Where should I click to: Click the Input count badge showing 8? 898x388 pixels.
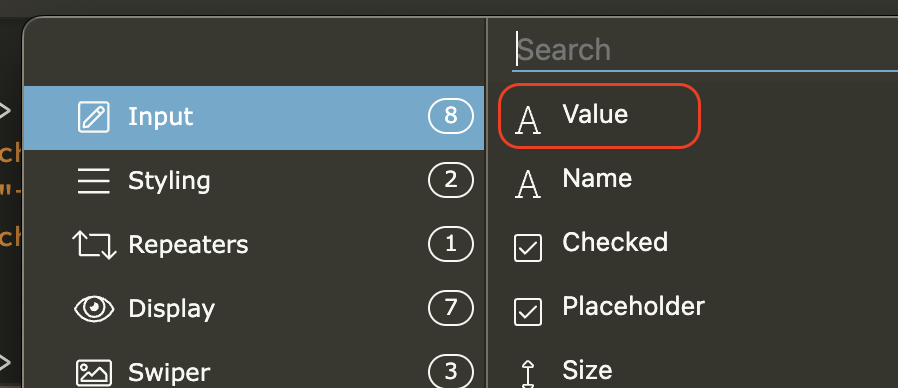(x=451, y=116)
